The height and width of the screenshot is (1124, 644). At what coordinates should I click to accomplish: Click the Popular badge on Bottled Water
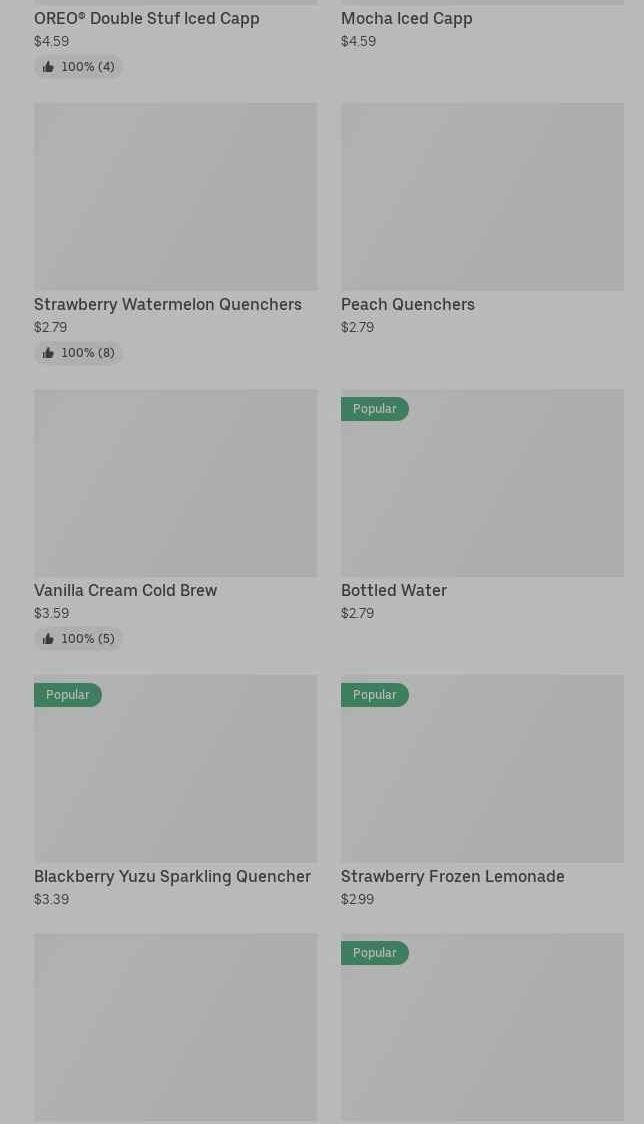point(375,409)
